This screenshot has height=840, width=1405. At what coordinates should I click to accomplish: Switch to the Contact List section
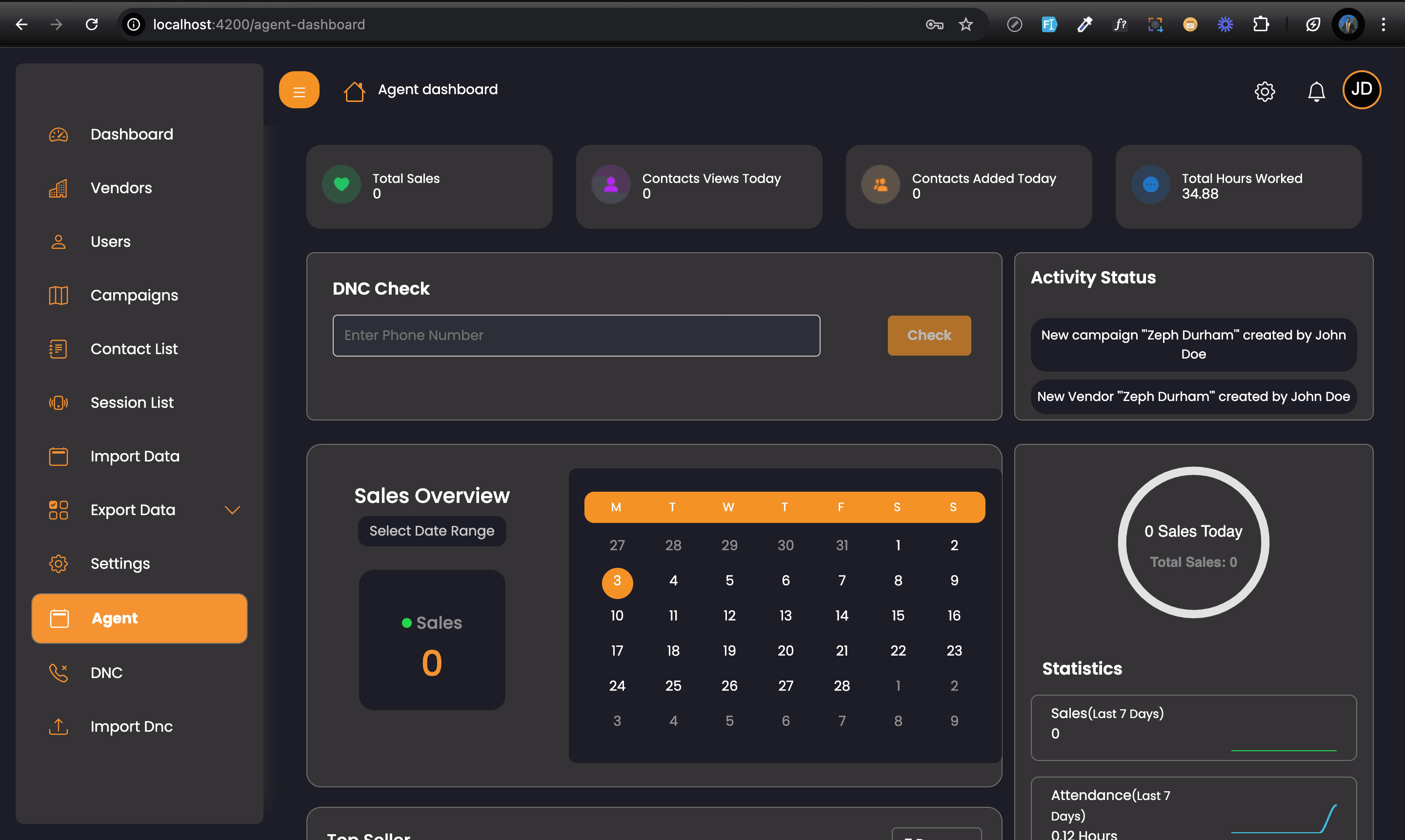pyautogui.click(x=134, y=349)
